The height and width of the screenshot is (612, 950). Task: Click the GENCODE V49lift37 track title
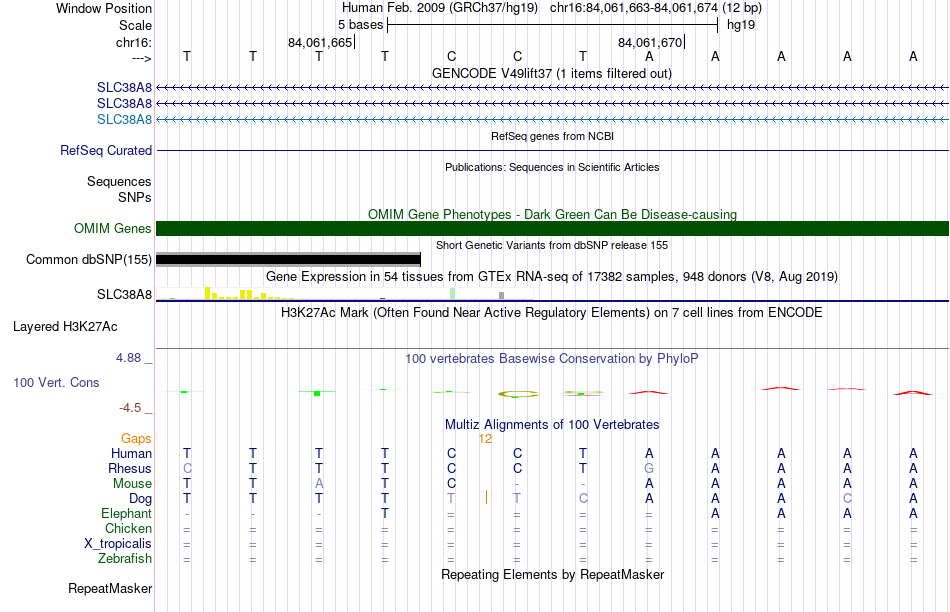click(551, 73)
